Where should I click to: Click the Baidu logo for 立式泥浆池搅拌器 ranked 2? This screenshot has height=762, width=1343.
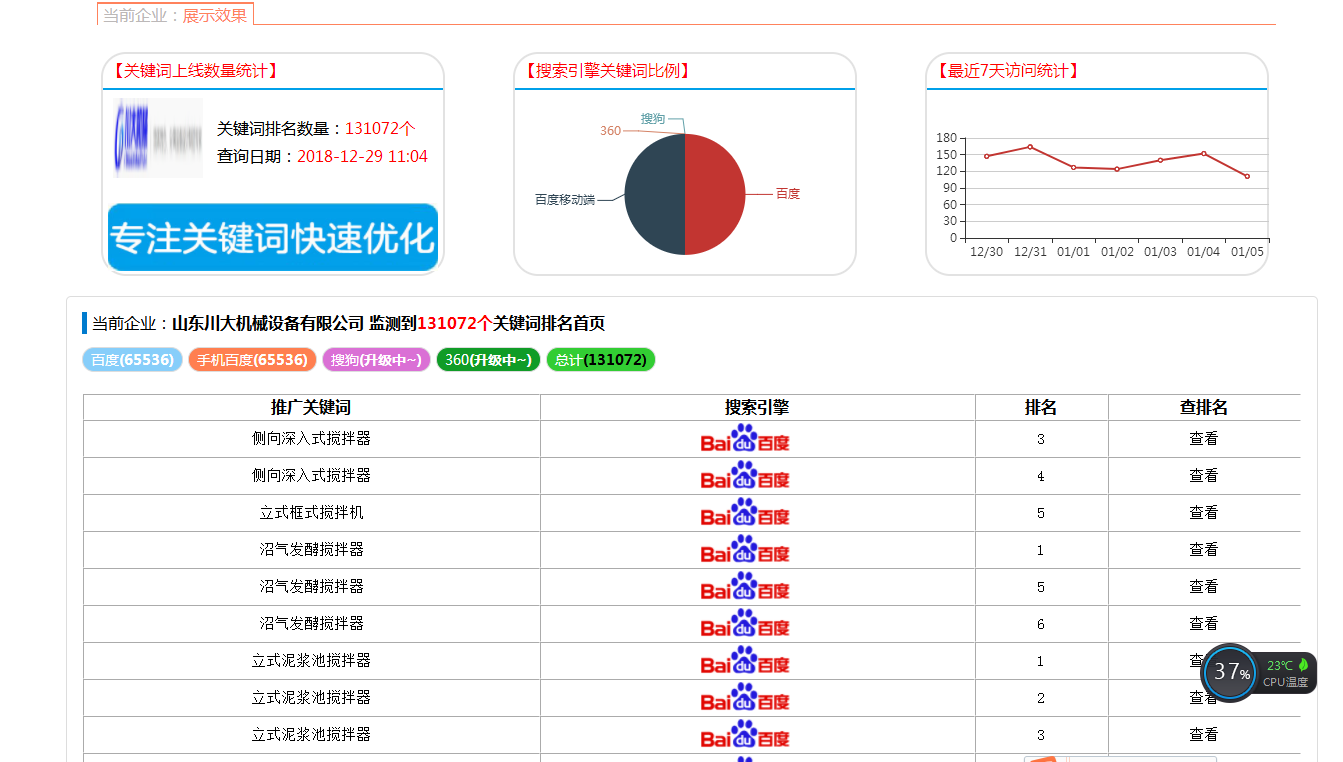click(745, 698)
